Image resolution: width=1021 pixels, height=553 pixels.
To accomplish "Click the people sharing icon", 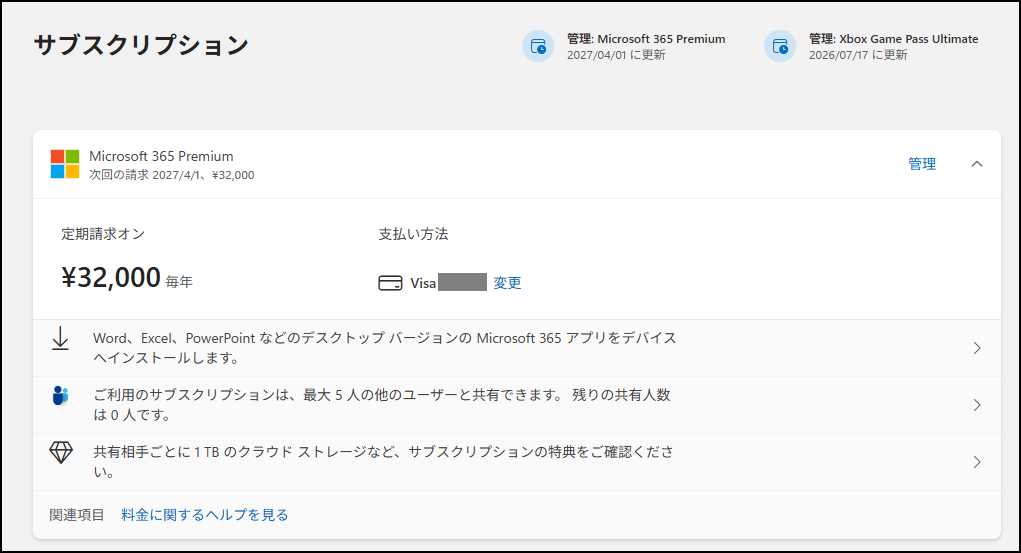I will [x=61, y=395].
